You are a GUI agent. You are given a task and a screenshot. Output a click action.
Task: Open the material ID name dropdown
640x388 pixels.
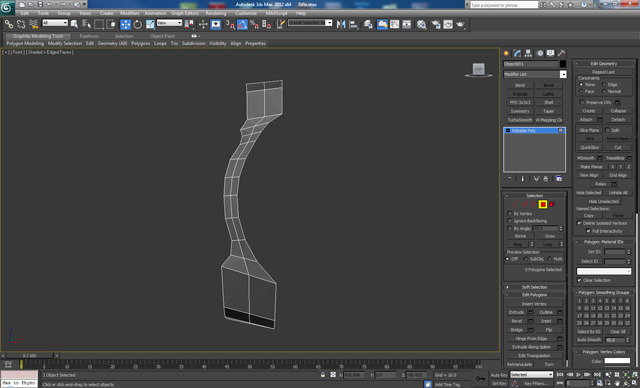click(x=604, y=271)
